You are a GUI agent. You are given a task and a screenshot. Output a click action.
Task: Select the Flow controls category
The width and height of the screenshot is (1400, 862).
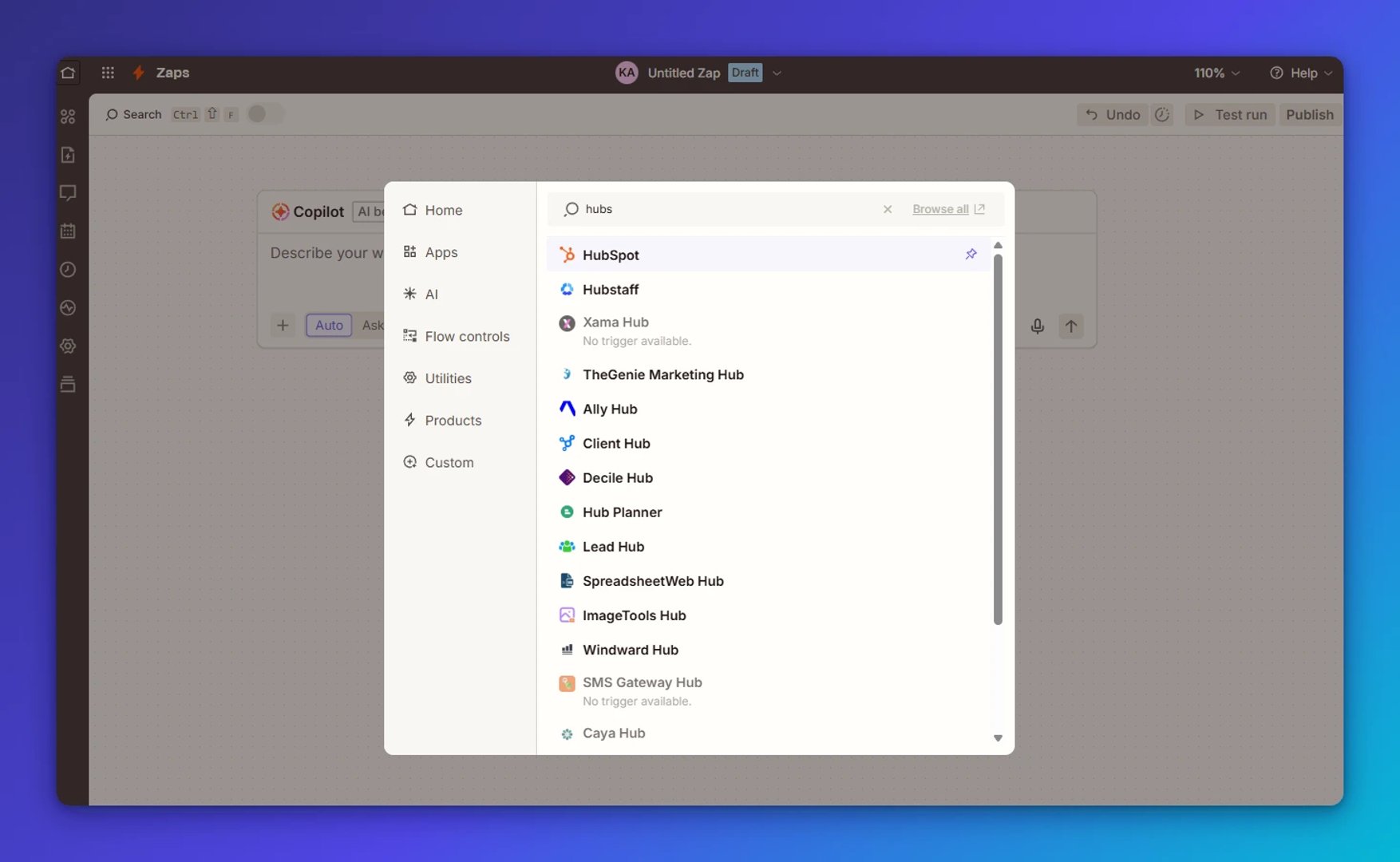pos(460,336)
